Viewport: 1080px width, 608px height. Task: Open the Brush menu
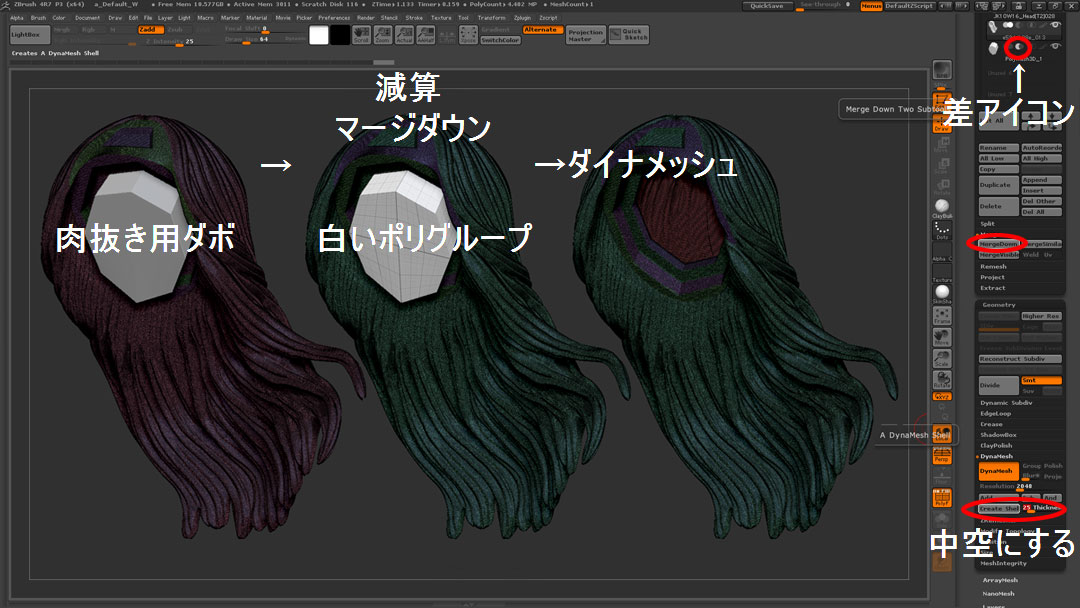(x=39, y=18)
